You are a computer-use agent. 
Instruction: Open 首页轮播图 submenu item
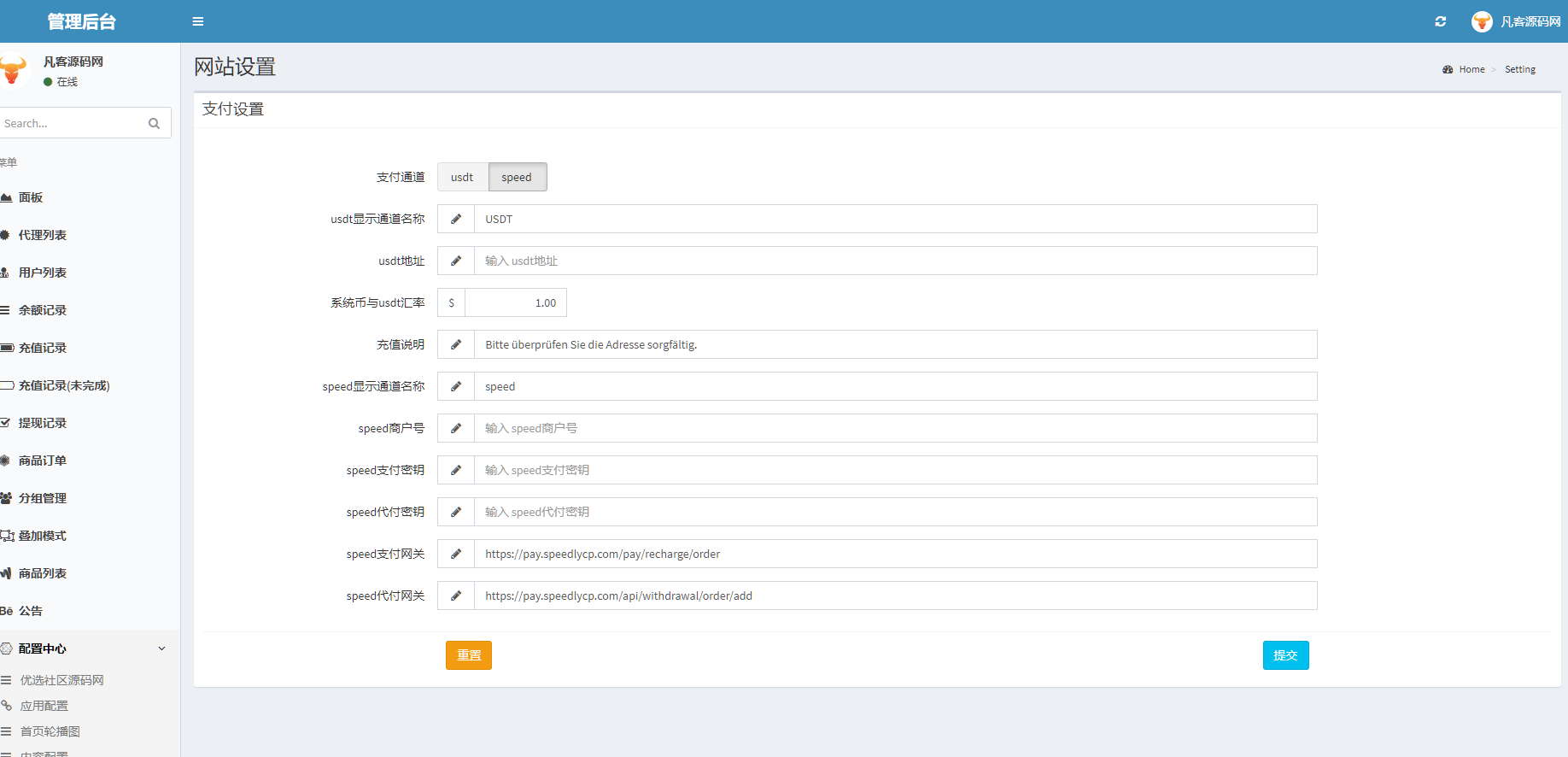50,731
